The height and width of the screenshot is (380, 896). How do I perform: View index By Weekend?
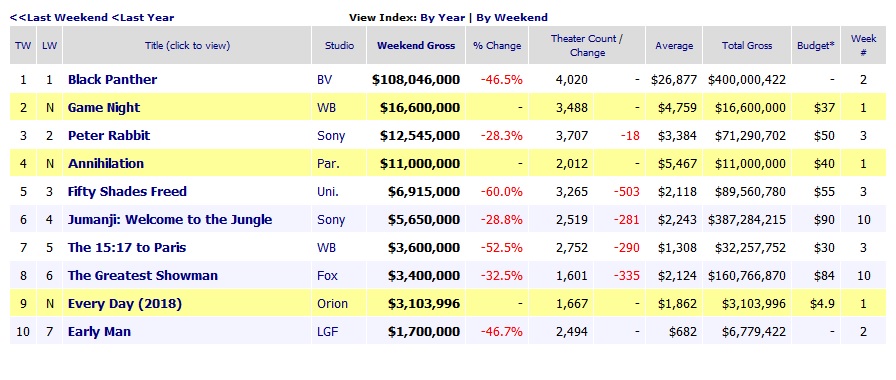click(512, 17)
